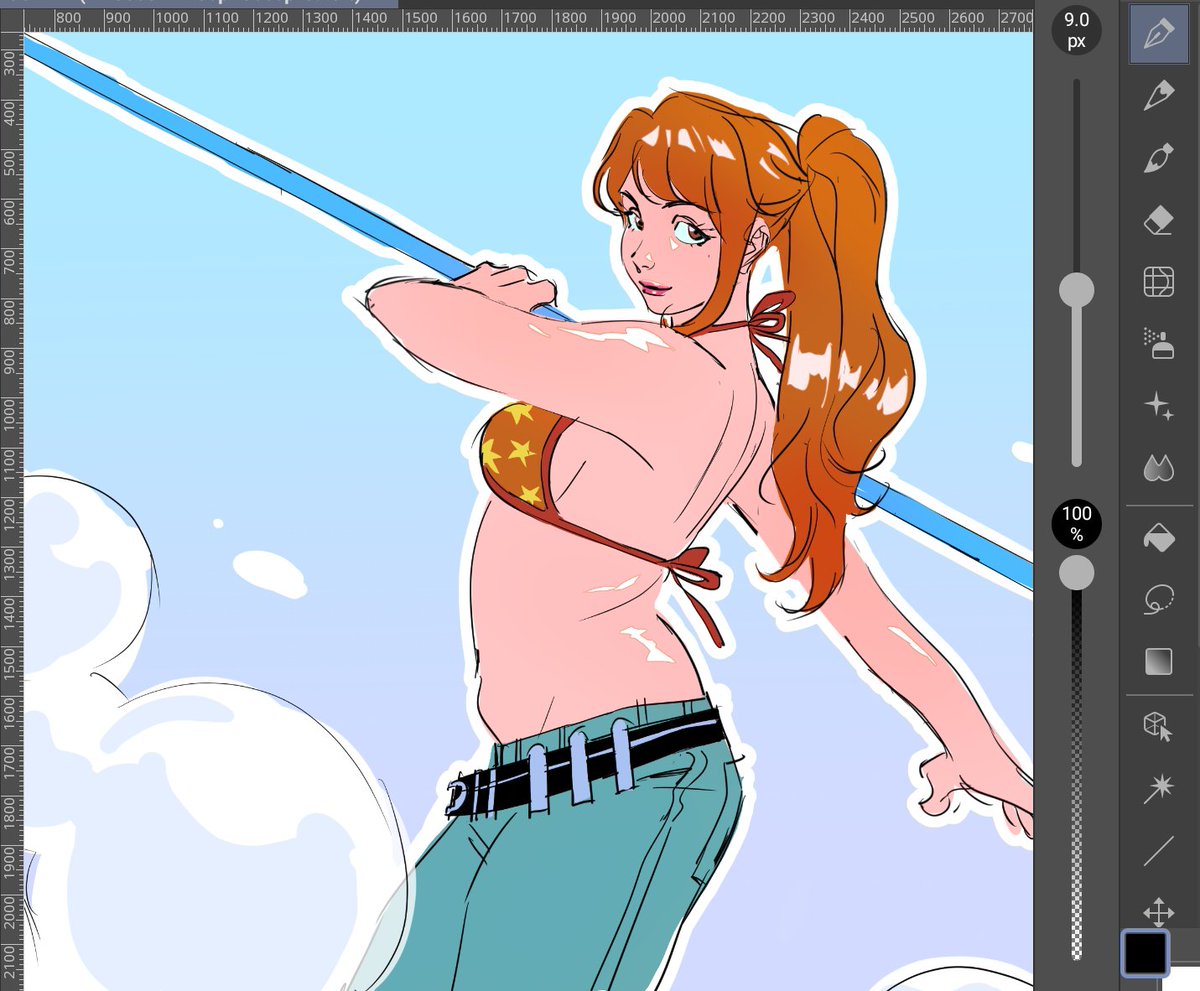Select the Pencil tool

[1158, 95]
